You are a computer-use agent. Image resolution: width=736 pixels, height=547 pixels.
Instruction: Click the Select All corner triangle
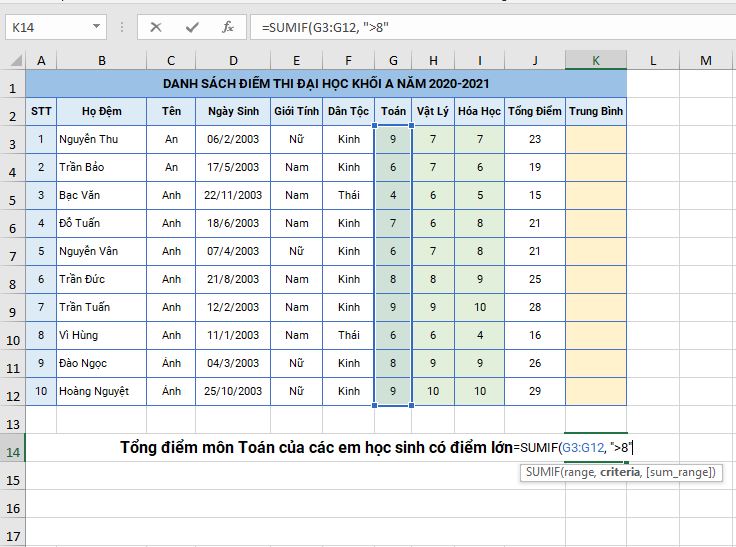point(16,60)
